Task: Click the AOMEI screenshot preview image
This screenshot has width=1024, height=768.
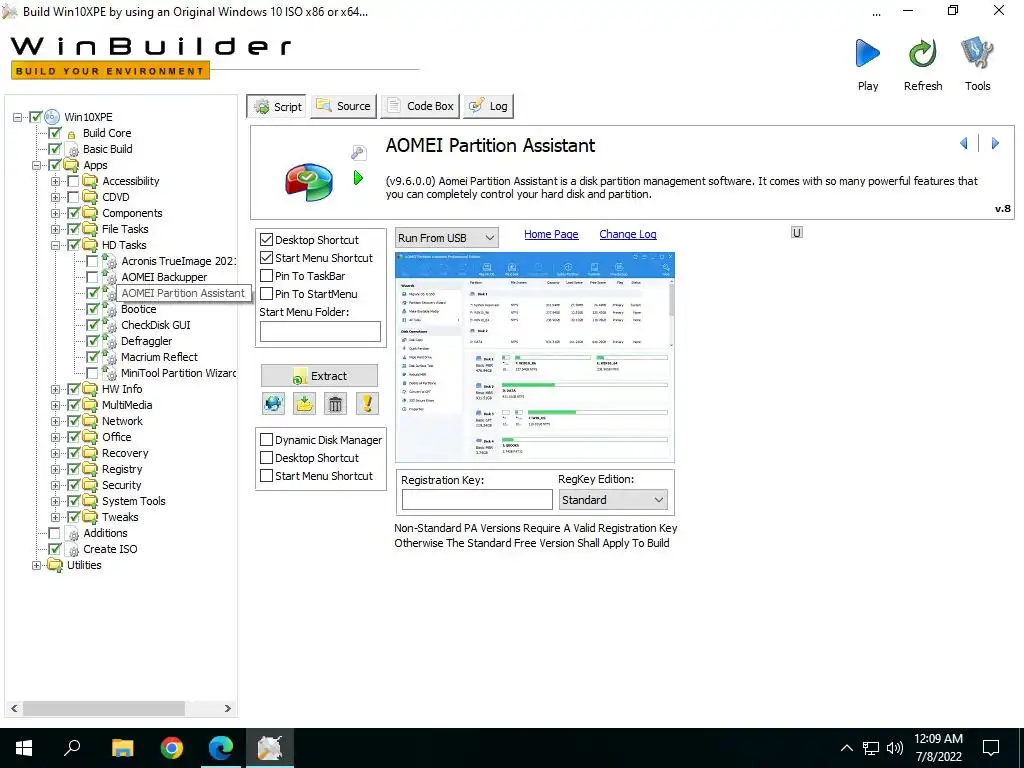Action: click(x=535, y=357)
